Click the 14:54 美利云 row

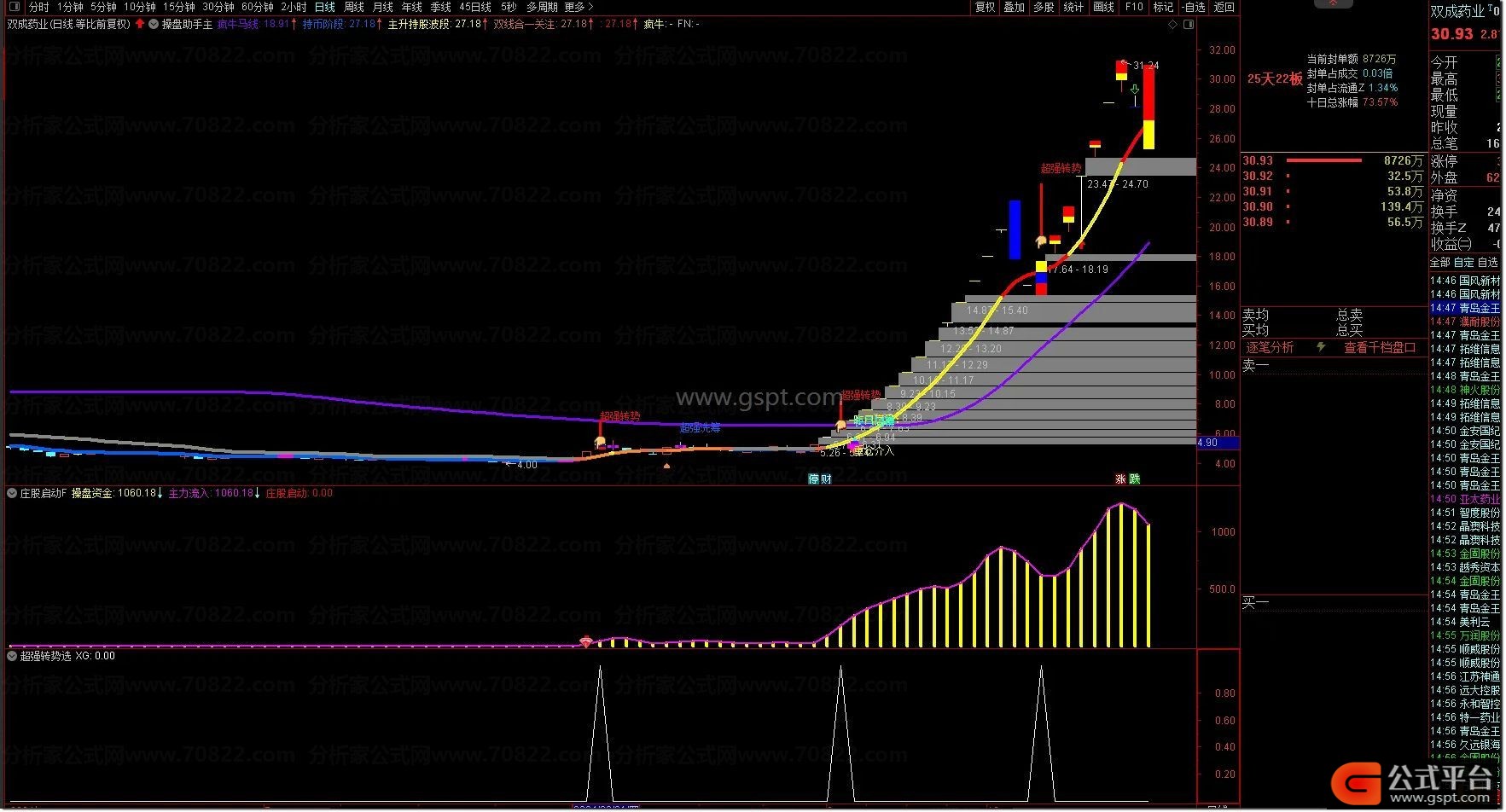(x=1465, y=622)
